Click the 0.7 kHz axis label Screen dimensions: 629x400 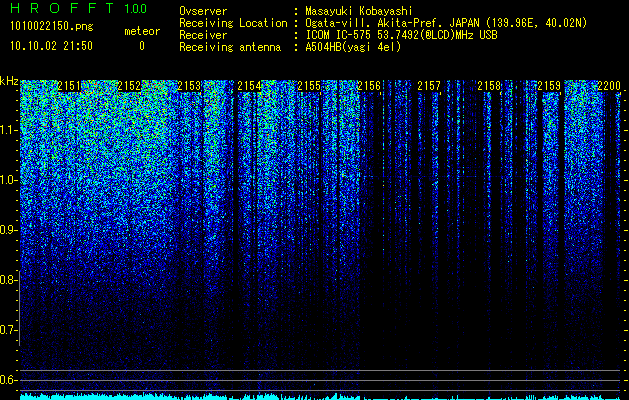(x=8, y=330)
